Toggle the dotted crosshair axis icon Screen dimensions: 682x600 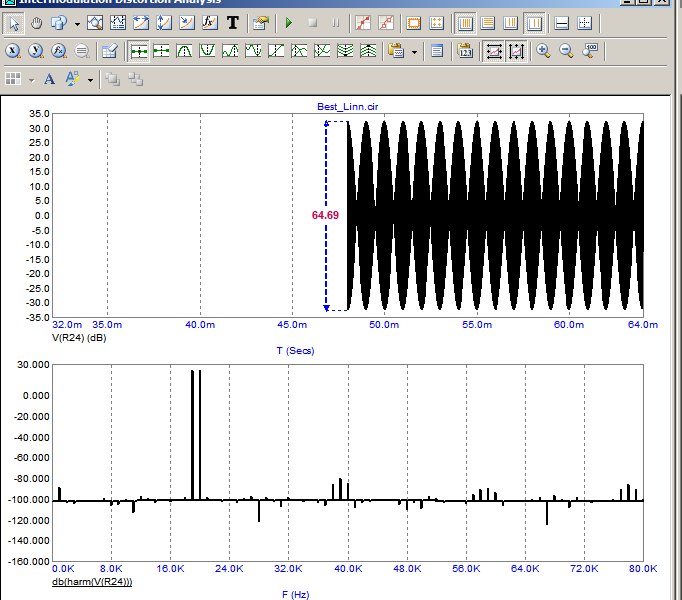click(585, 23)
